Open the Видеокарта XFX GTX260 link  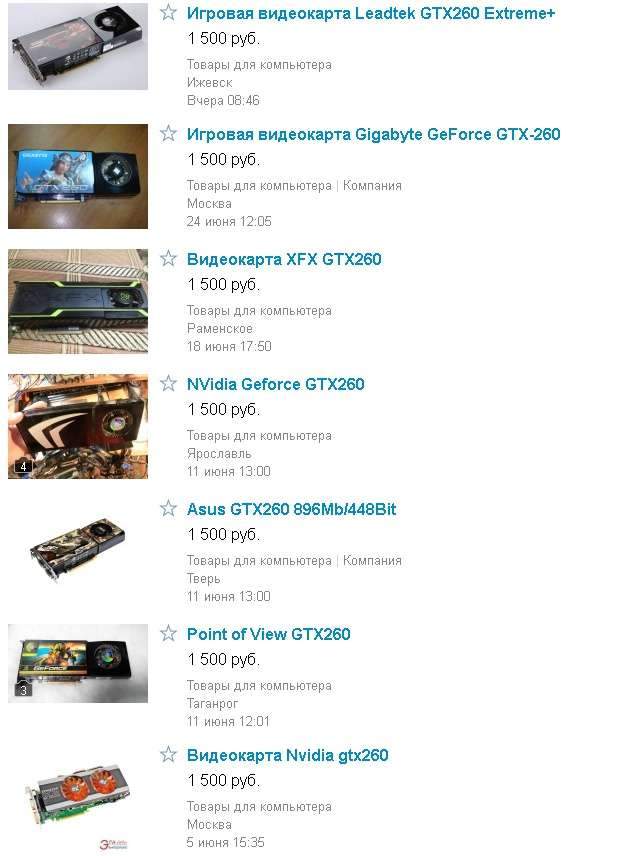(284, 259)
